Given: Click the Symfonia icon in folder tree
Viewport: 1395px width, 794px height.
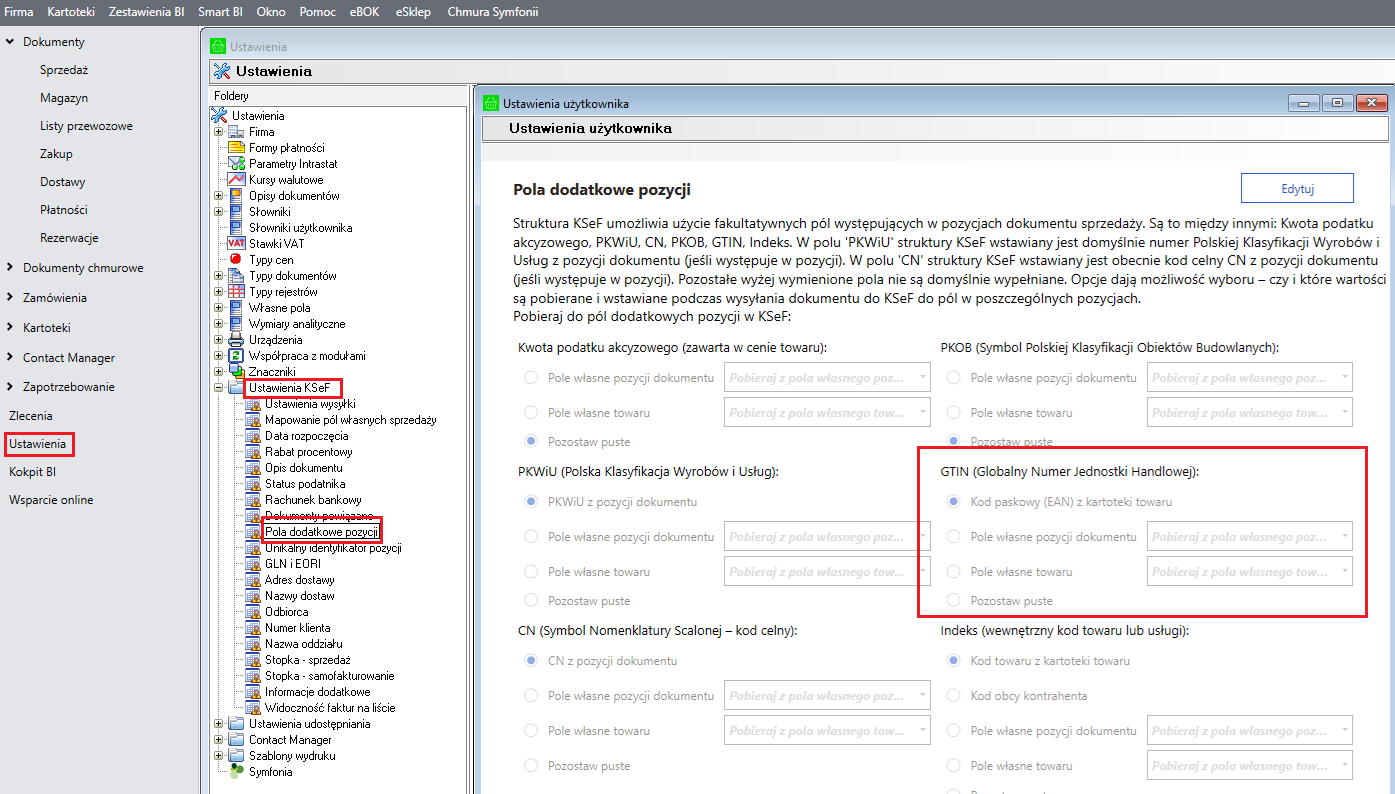Looking at the screenshot, I should (236, 772).
